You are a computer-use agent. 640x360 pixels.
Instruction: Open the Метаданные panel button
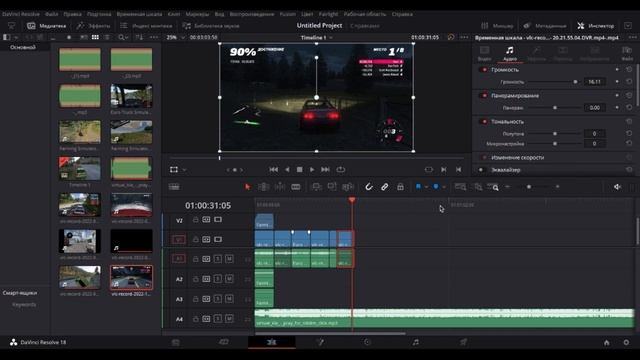[545, 26]
